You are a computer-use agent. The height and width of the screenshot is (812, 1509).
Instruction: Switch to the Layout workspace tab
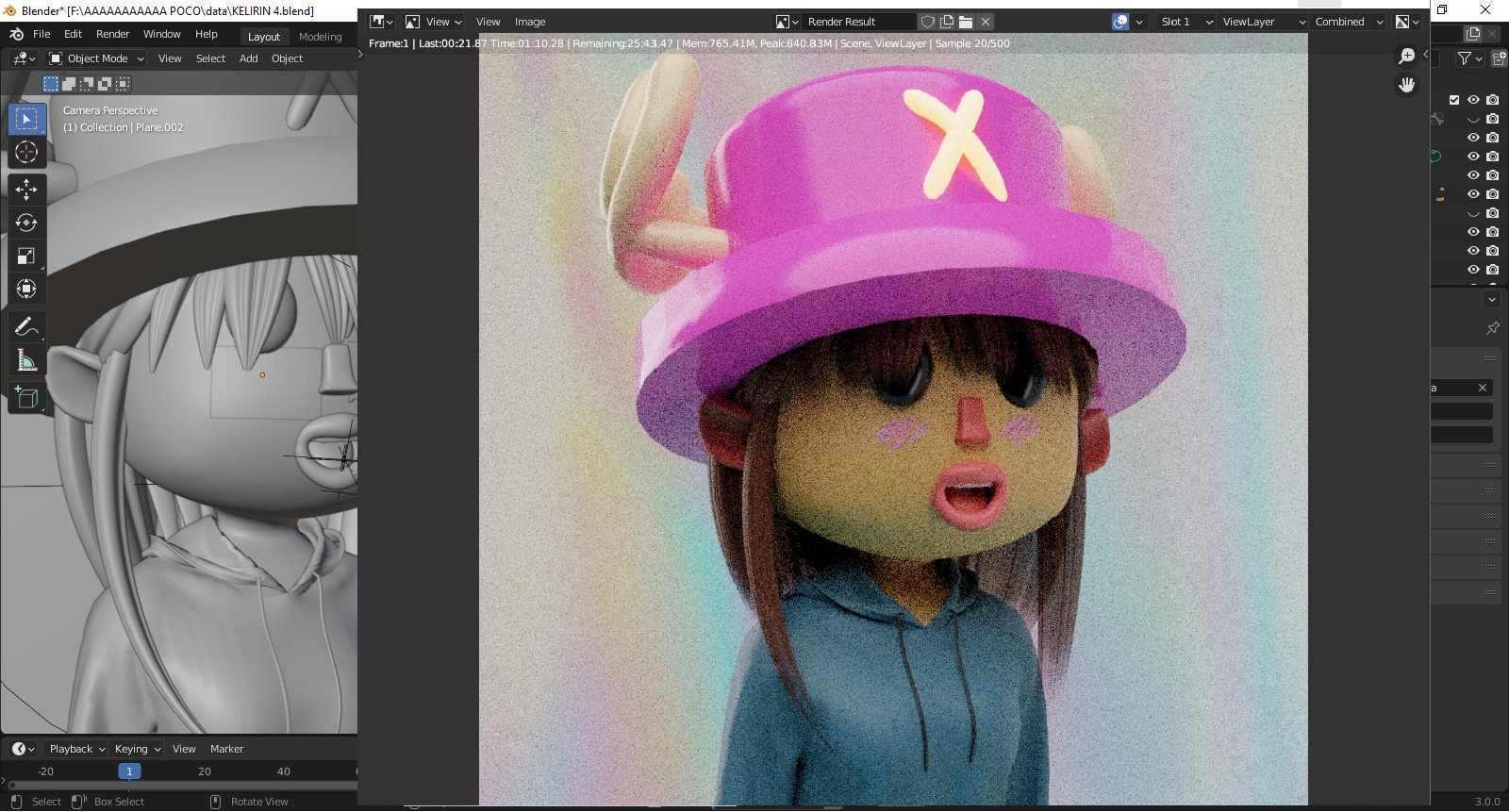[x=264, y=37]
